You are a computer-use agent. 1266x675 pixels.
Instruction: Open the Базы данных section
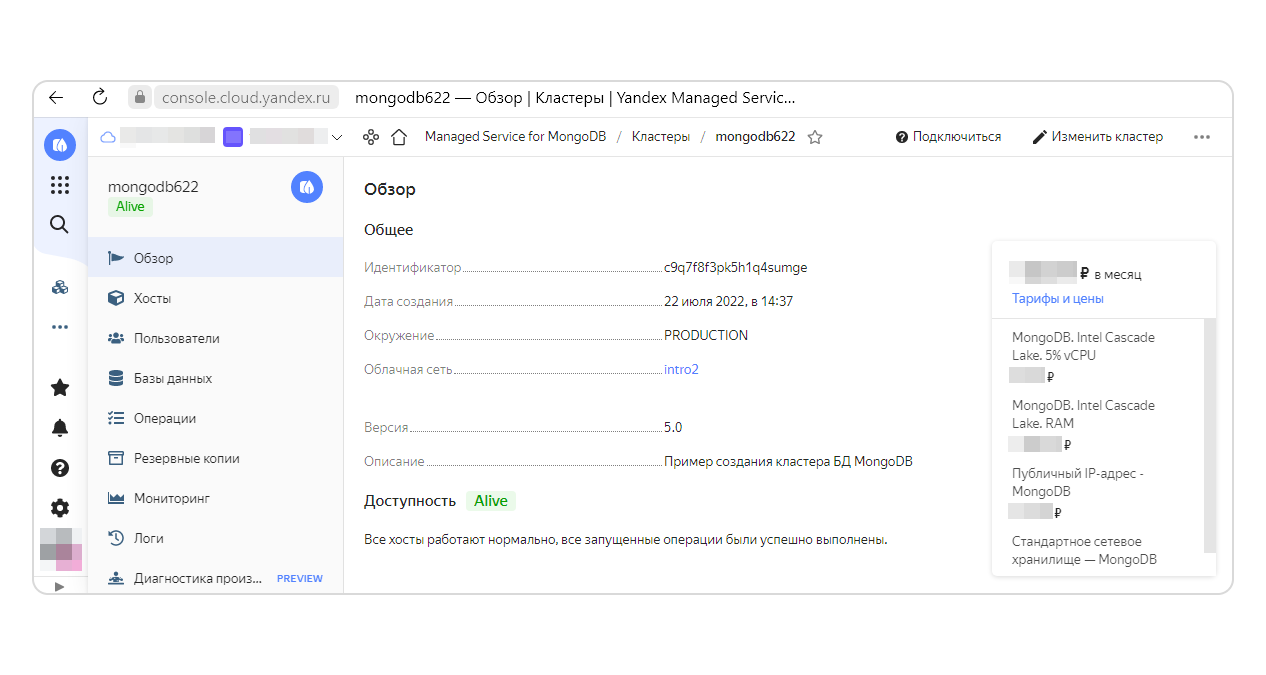[215, 378]
